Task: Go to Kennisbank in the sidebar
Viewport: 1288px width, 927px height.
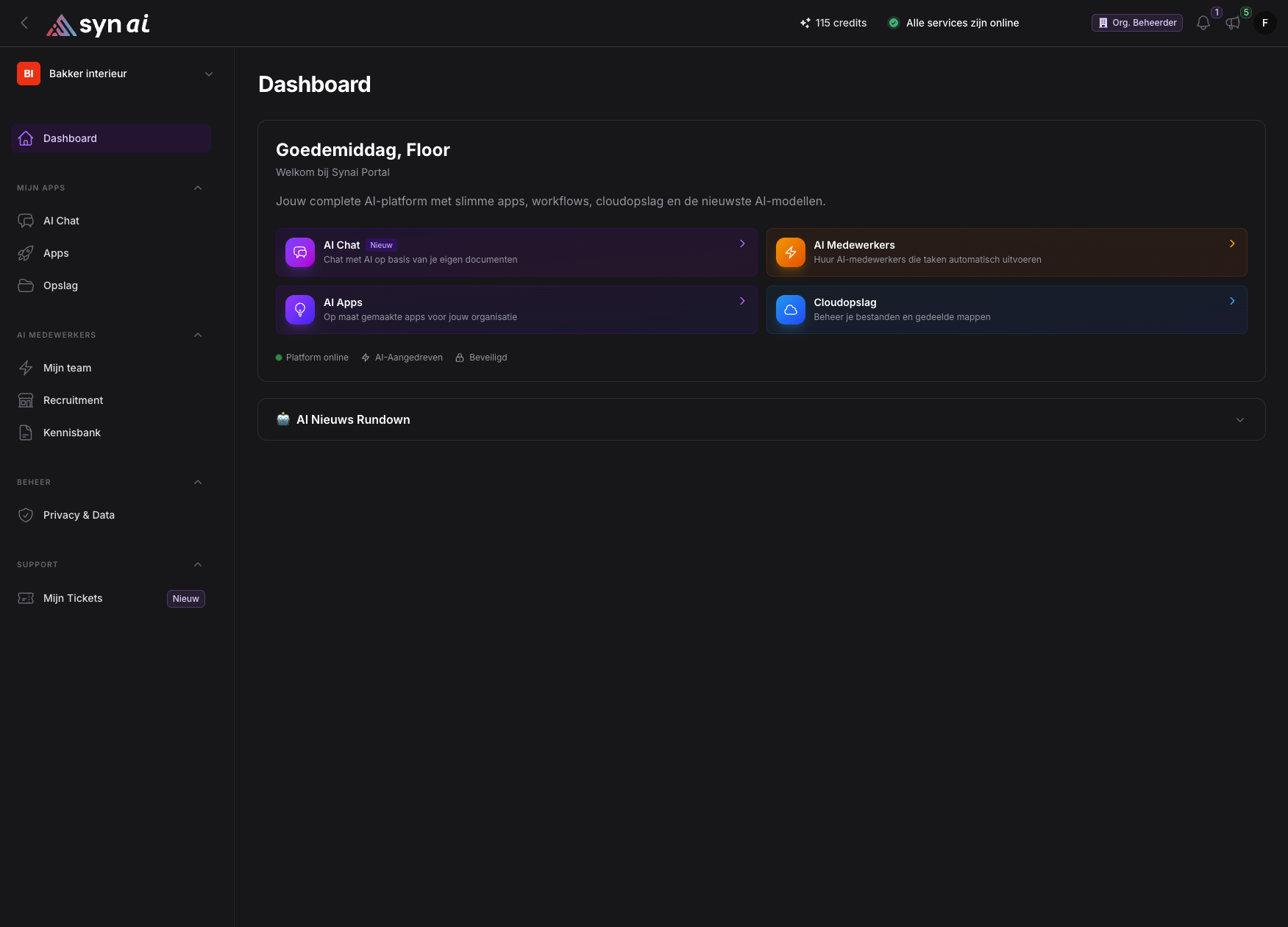Action: click(71, 433)
